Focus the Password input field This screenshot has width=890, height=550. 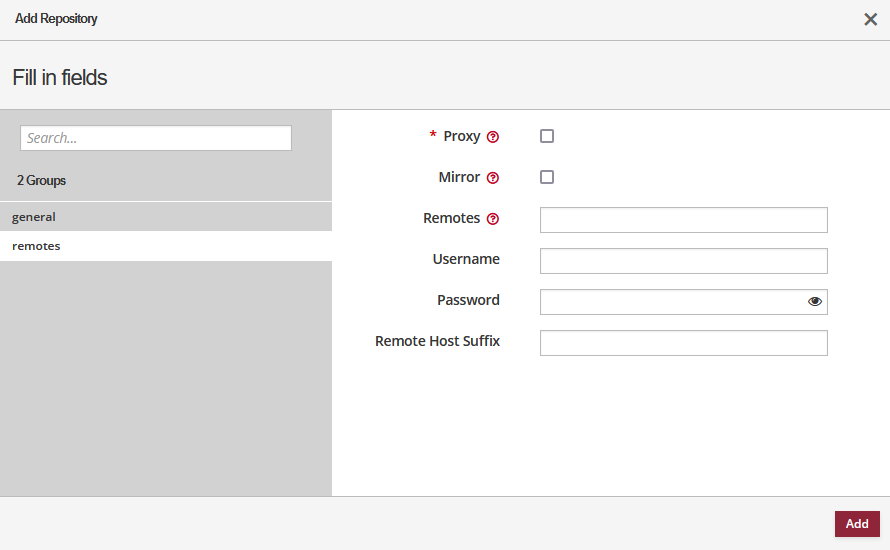click(683, 301)
